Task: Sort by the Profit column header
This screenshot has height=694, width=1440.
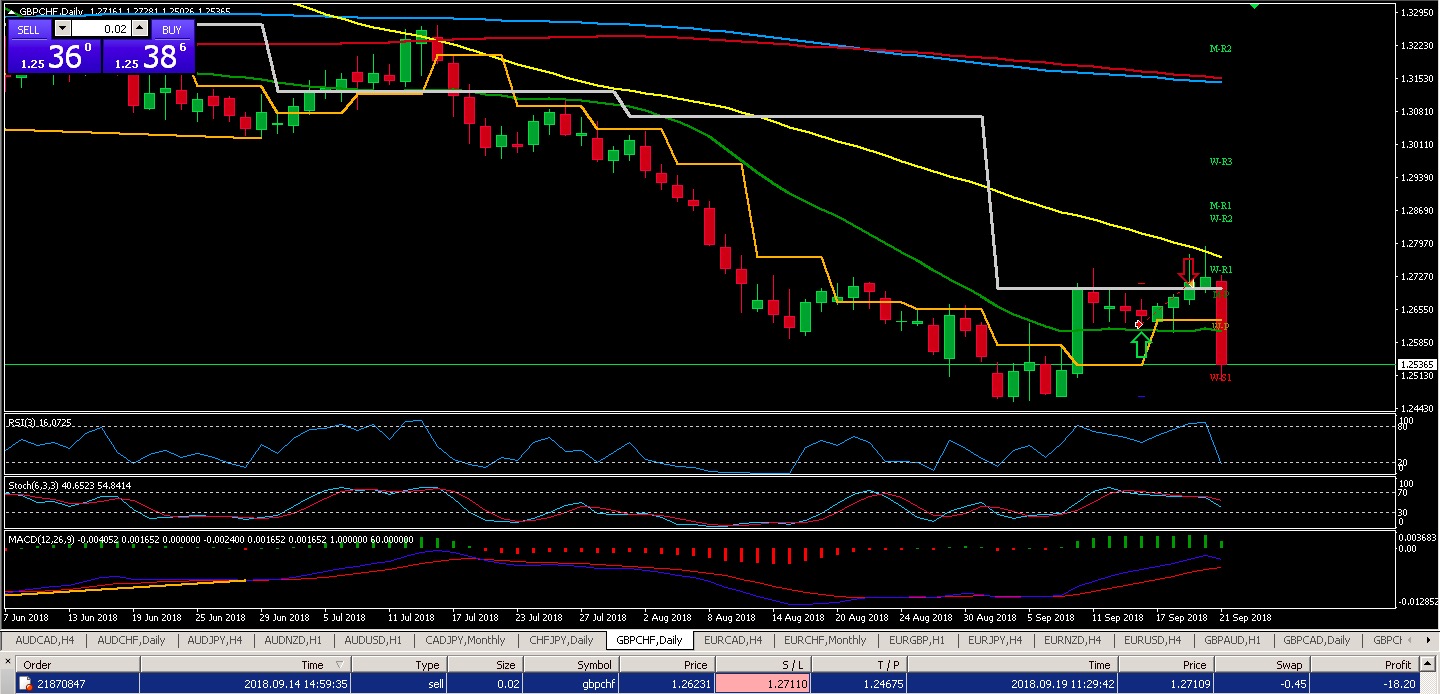Action: click(x=1363, y=665)
